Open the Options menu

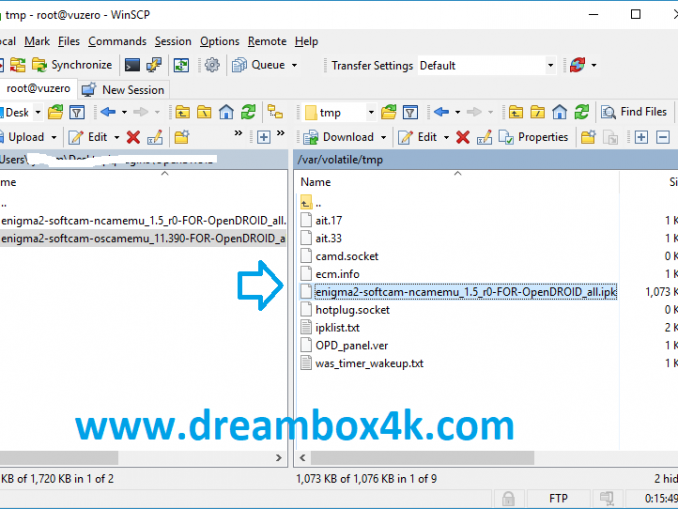(220, 42)
